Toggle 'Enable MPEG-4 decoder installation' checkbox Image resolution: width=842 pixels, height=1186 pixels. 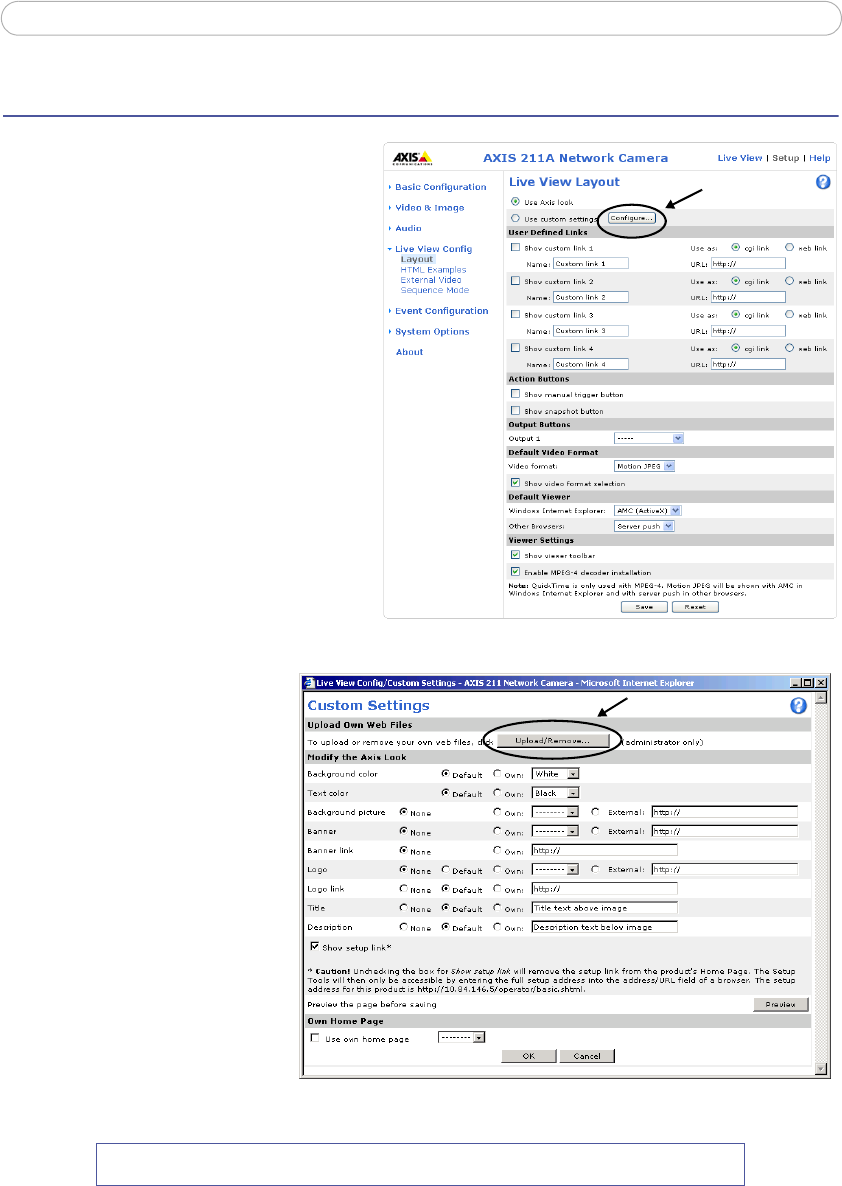515,572
